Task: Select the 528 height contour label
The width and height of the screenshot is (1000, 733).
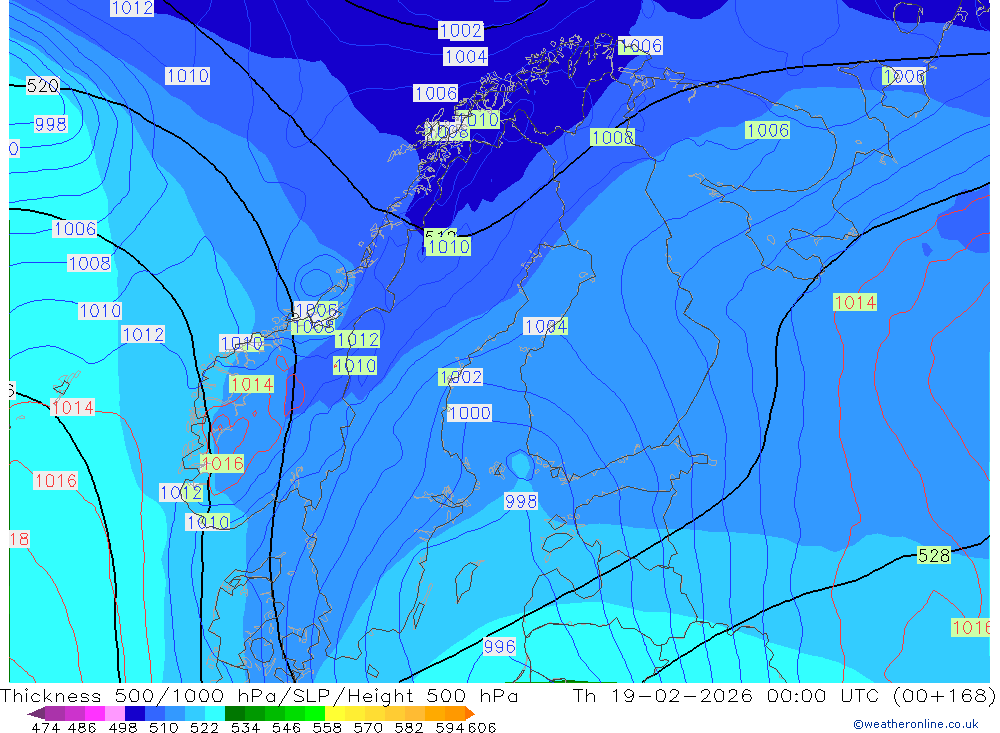Action: 934,556
